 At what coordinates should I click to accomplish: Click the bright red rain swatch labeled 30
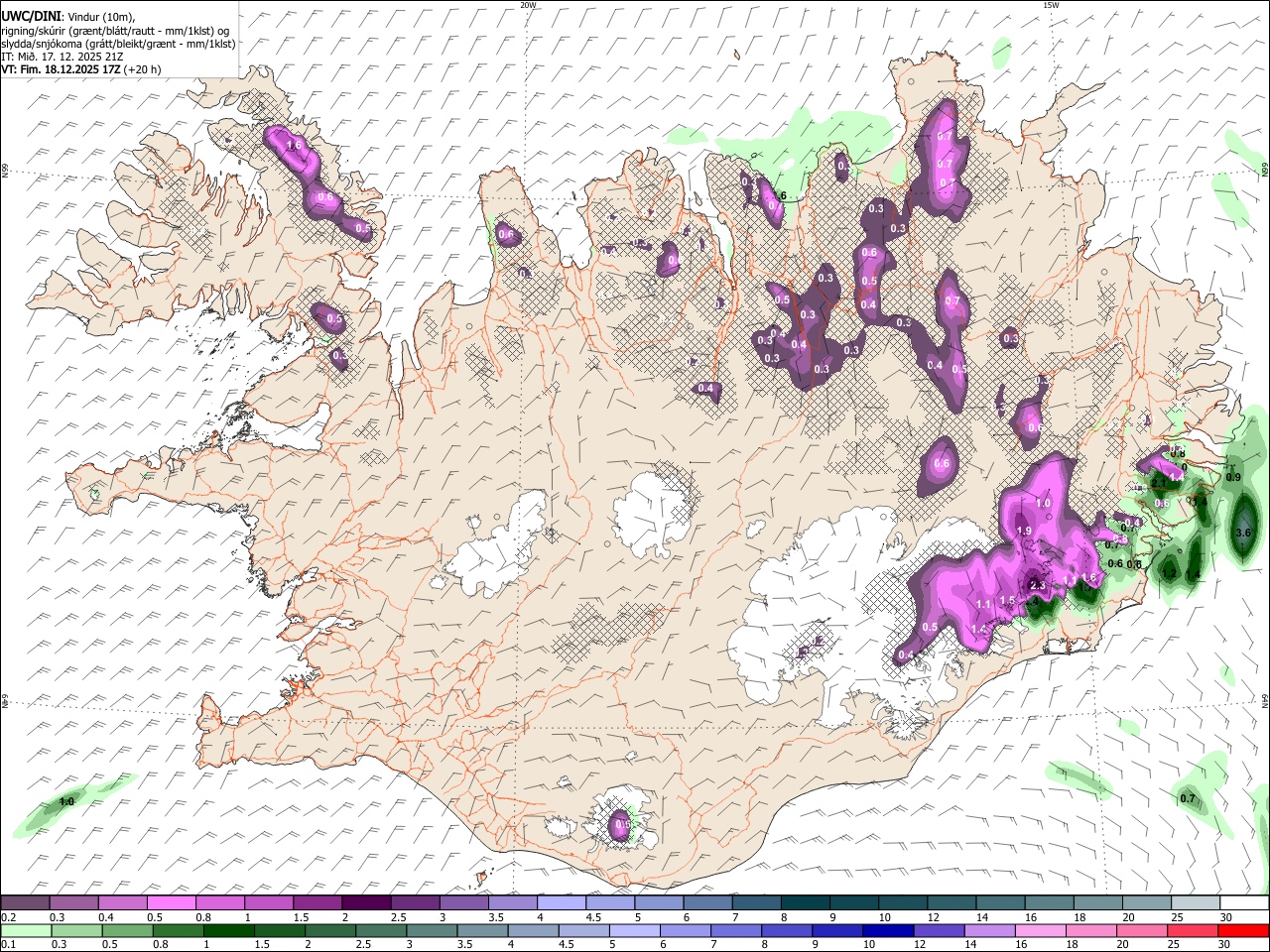(1245, 930)
